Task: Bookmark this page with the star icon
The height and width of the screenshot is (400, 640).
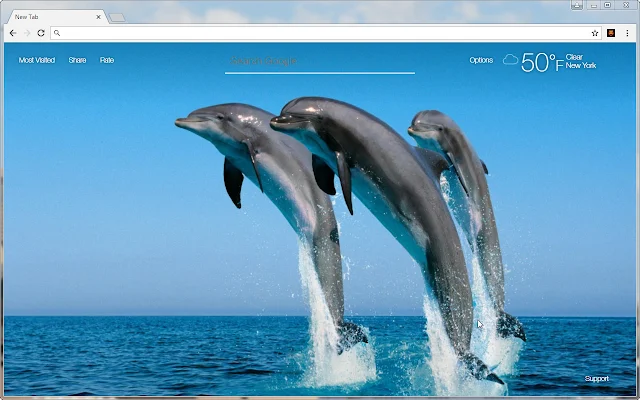Action: point(595,33)
